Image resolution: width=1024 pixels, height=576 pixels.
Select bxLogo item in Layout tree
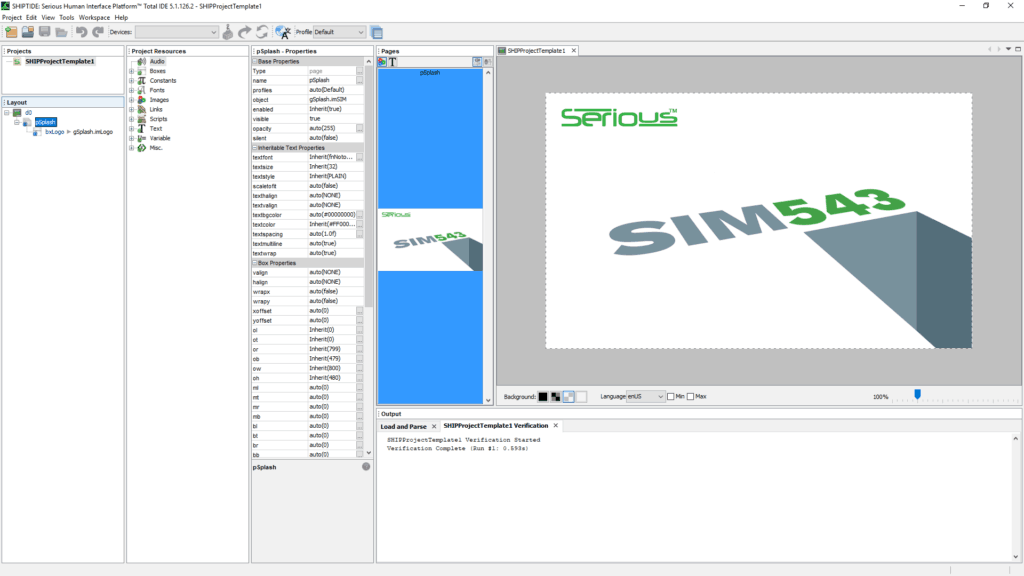[54, 132]
